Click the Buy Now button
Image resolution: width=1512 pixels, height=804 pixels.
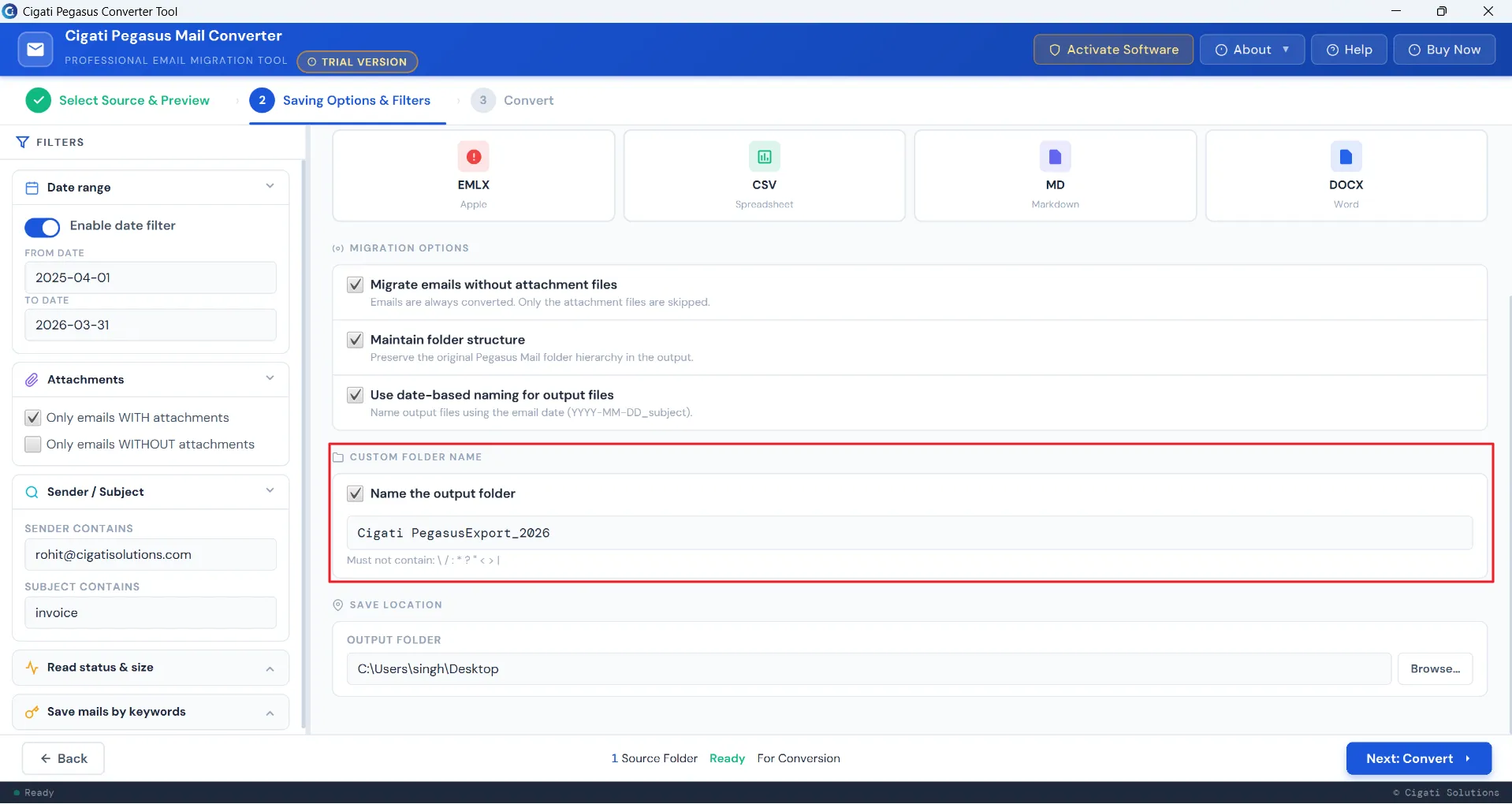1444,50
